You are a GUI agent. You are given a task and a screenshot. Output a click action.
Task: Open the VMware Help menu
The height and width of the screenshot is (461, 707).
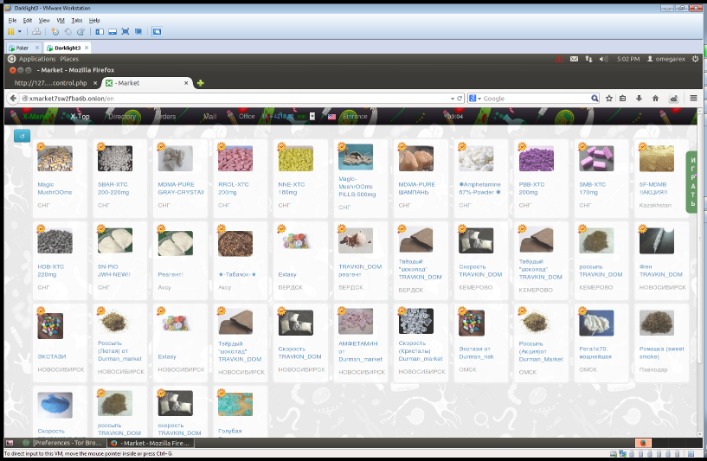[94, 20]
